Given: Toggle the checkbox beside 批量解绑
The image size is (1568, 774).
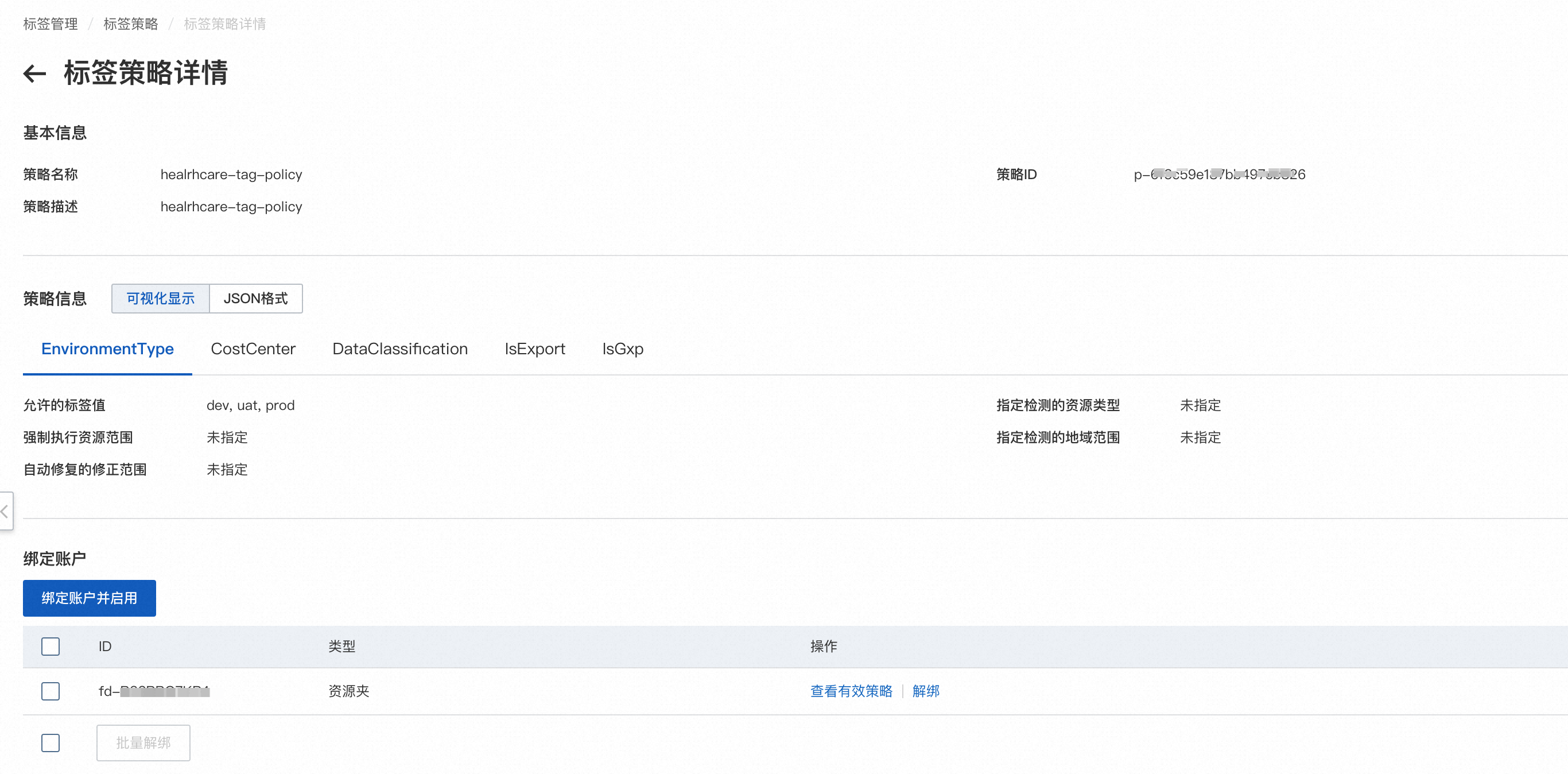Looking at the screenshot, I should 51,743.
